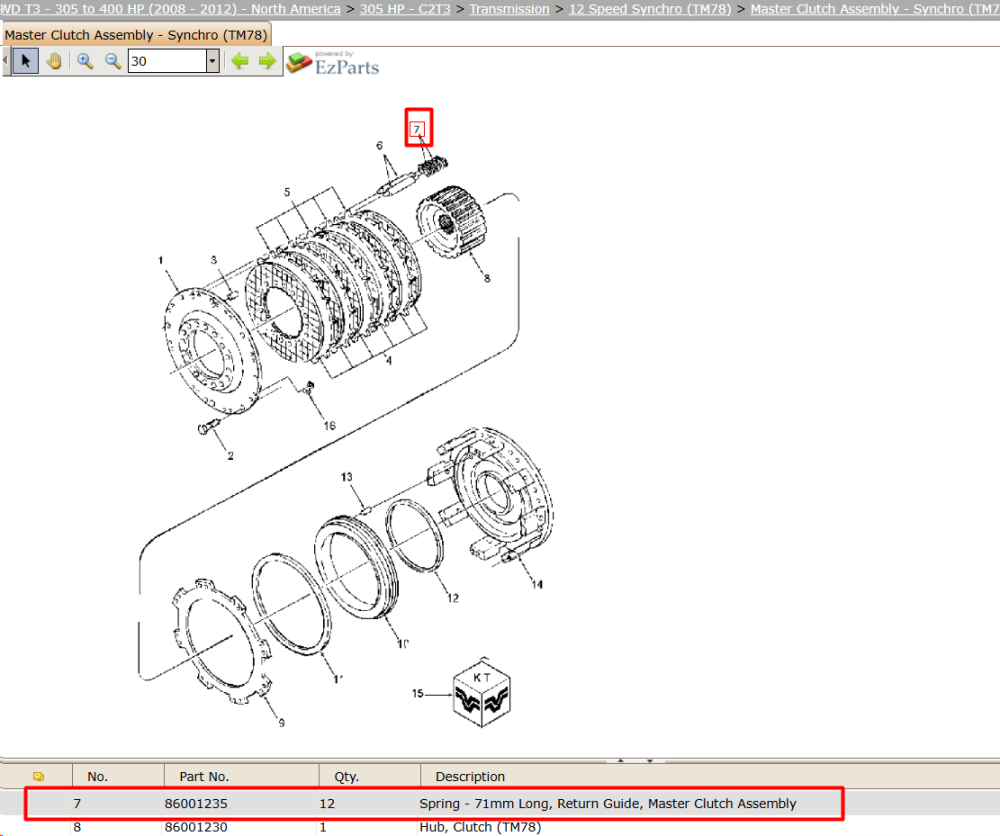
Task: Open 12 Speed Synchro (TM78) breadcrumb link
Action: (650, 9)
